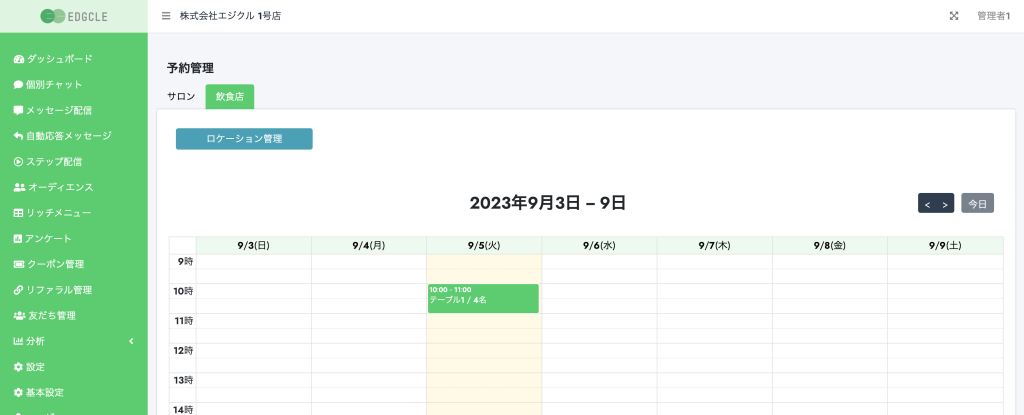Open リファラル管理 link icon entry

click(x=52, y=290)
